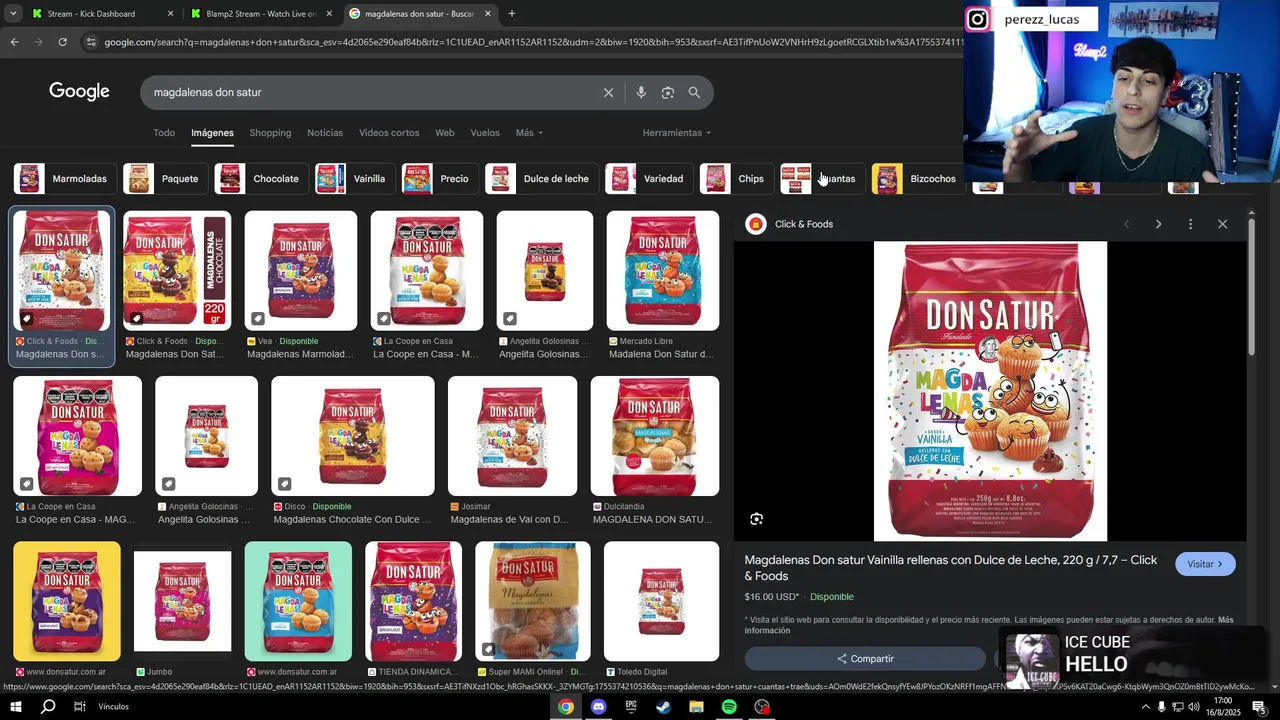
Task: Open the Más información link
Action: pyautogui.click(x=989, y=625)
